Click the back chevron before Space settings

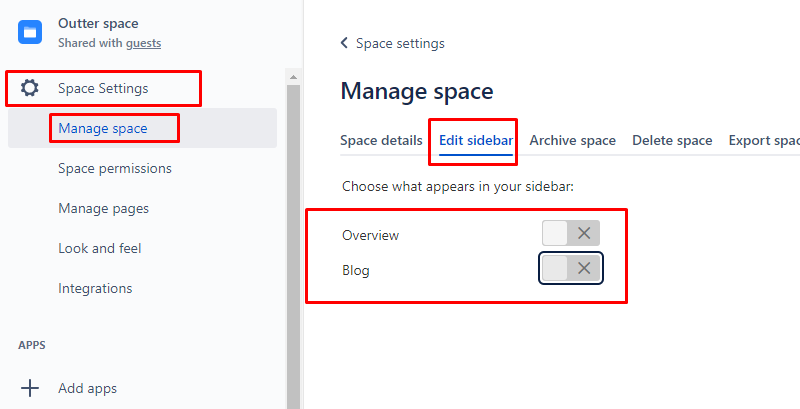point(344,43)
